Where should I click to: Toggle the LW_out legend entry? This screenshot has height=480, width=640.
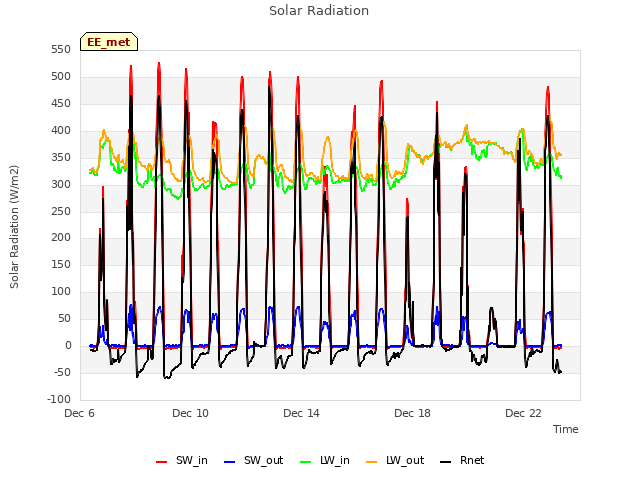395,460
